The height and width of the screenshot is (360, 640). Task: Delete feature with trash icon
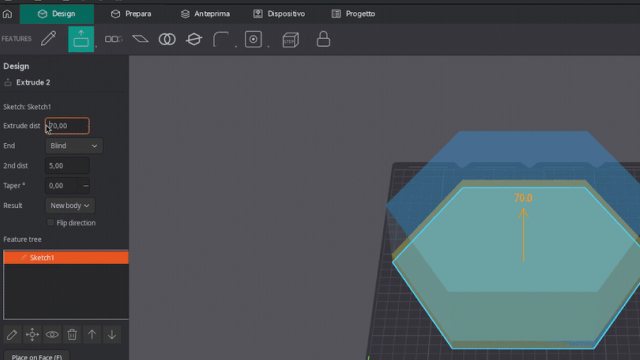pyautogui.click(x=72, y=335)
